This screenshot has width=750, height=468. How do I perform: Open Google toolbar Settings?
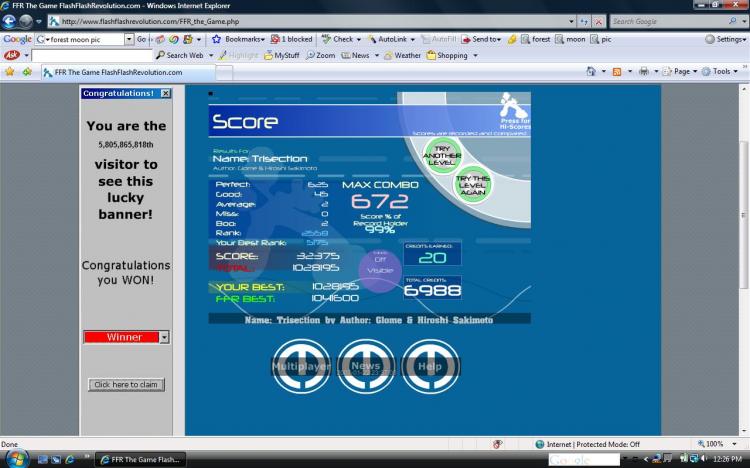coord(725,39)
